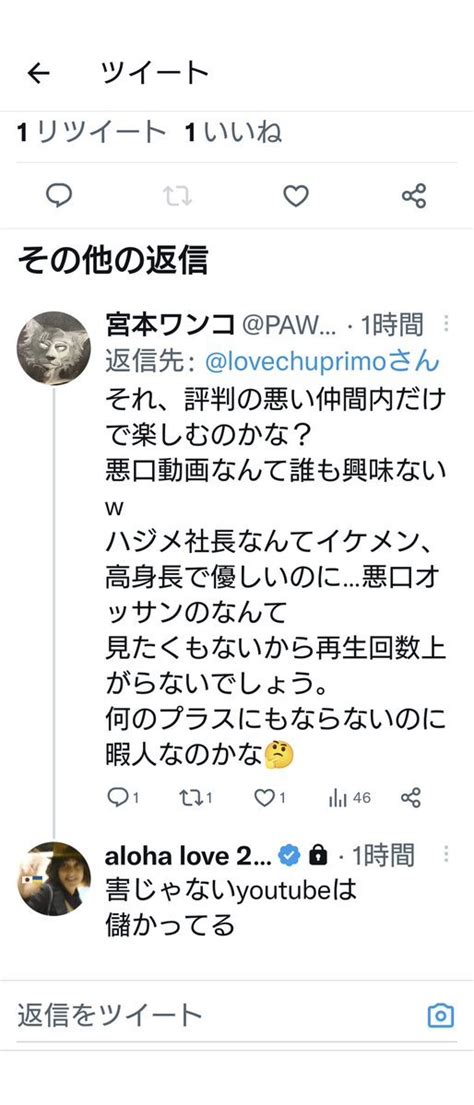Open more options for aloha love reply
The height and width of the screenshot is (1105, 474).
[446, 856]
